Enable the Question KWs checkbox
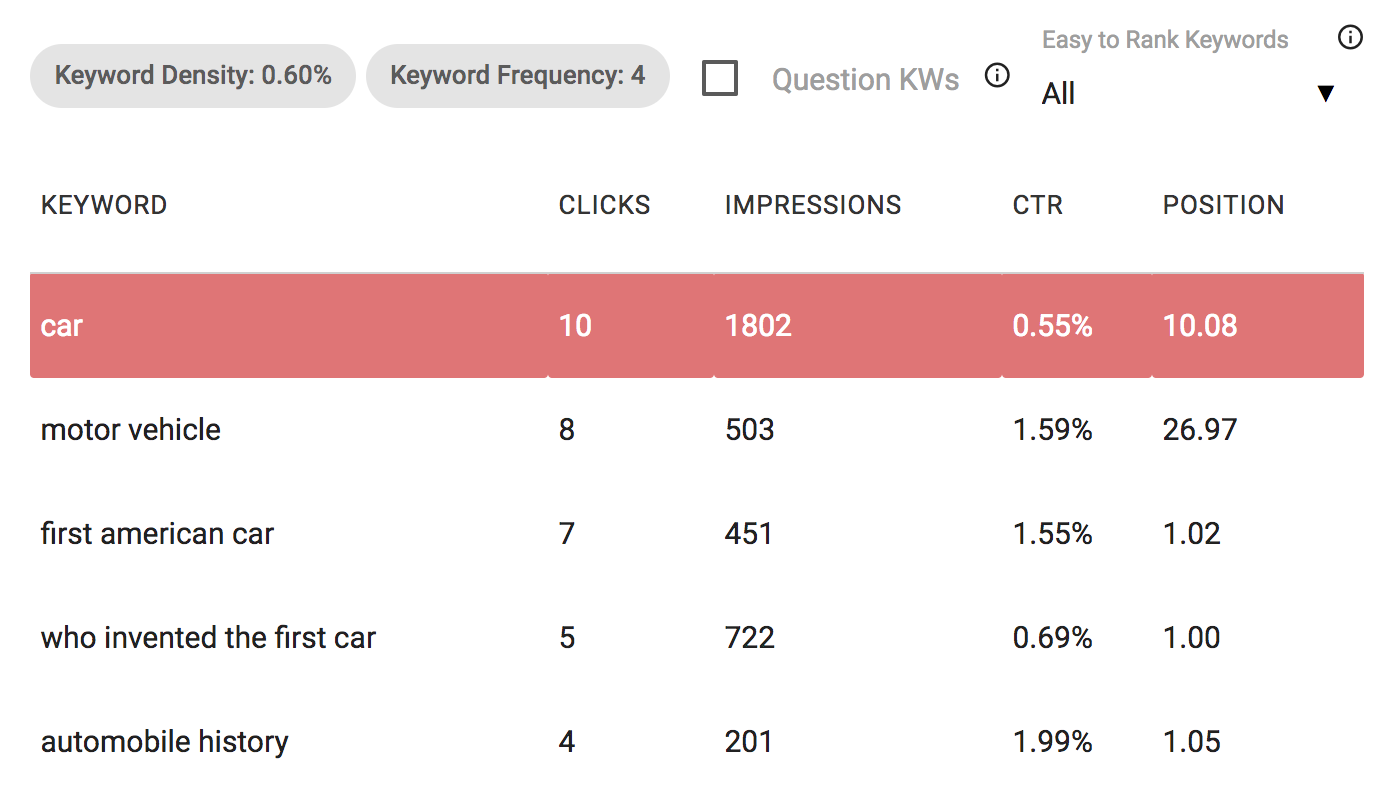 click(x=720, y=76)
